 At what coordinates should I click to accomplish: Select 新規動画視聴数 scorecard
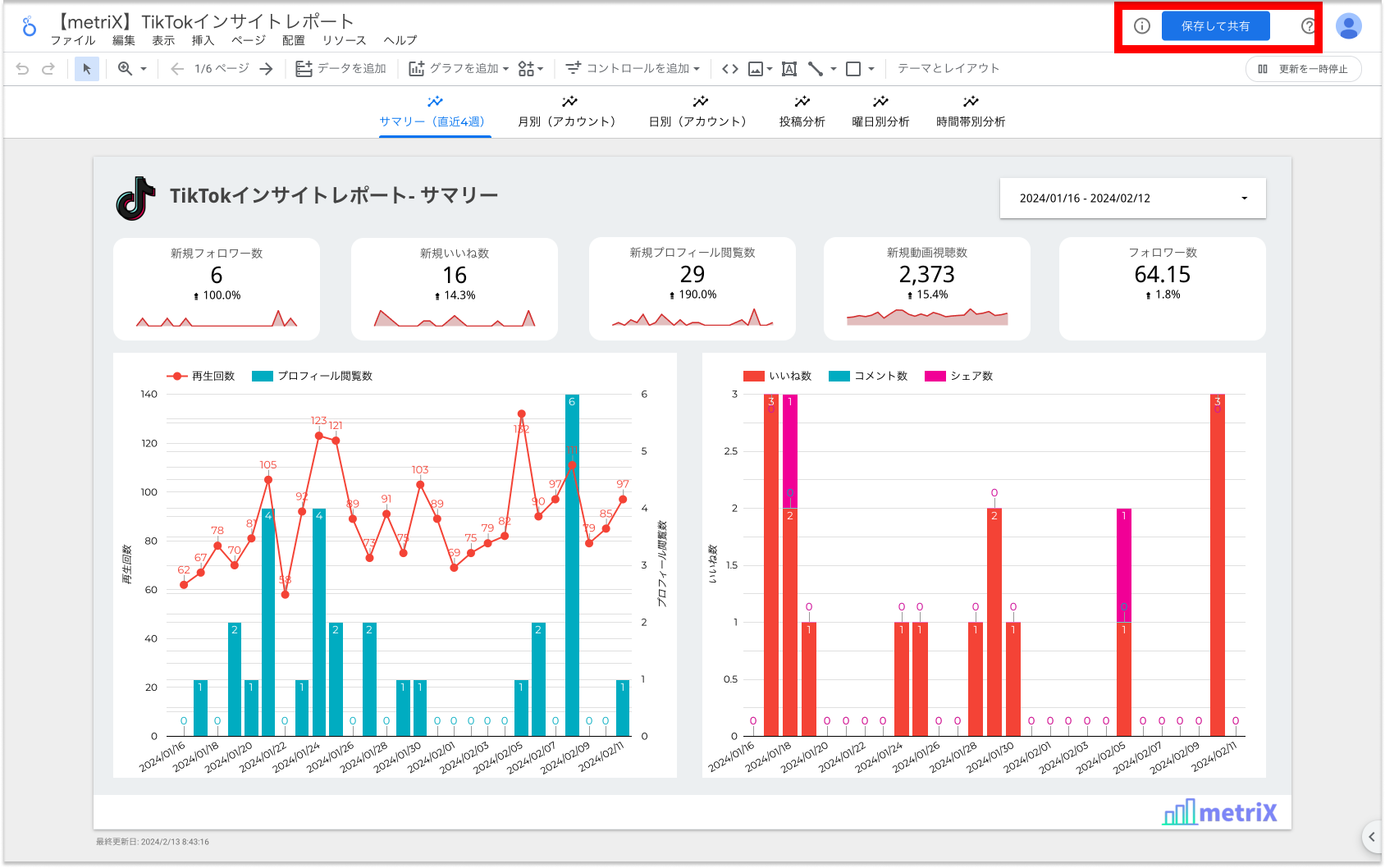point(927,289)
